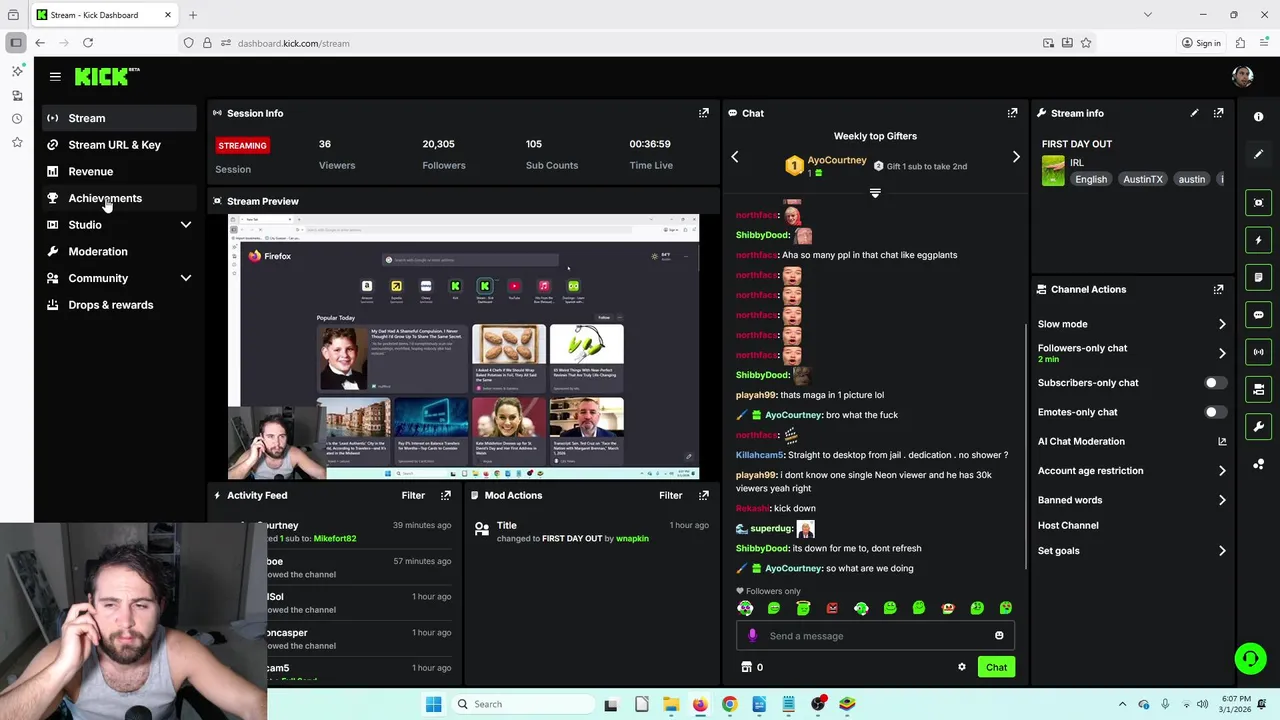Screen dimensions: 1280x720
Task: Focus the Send a message field
Action: (876, 636)
